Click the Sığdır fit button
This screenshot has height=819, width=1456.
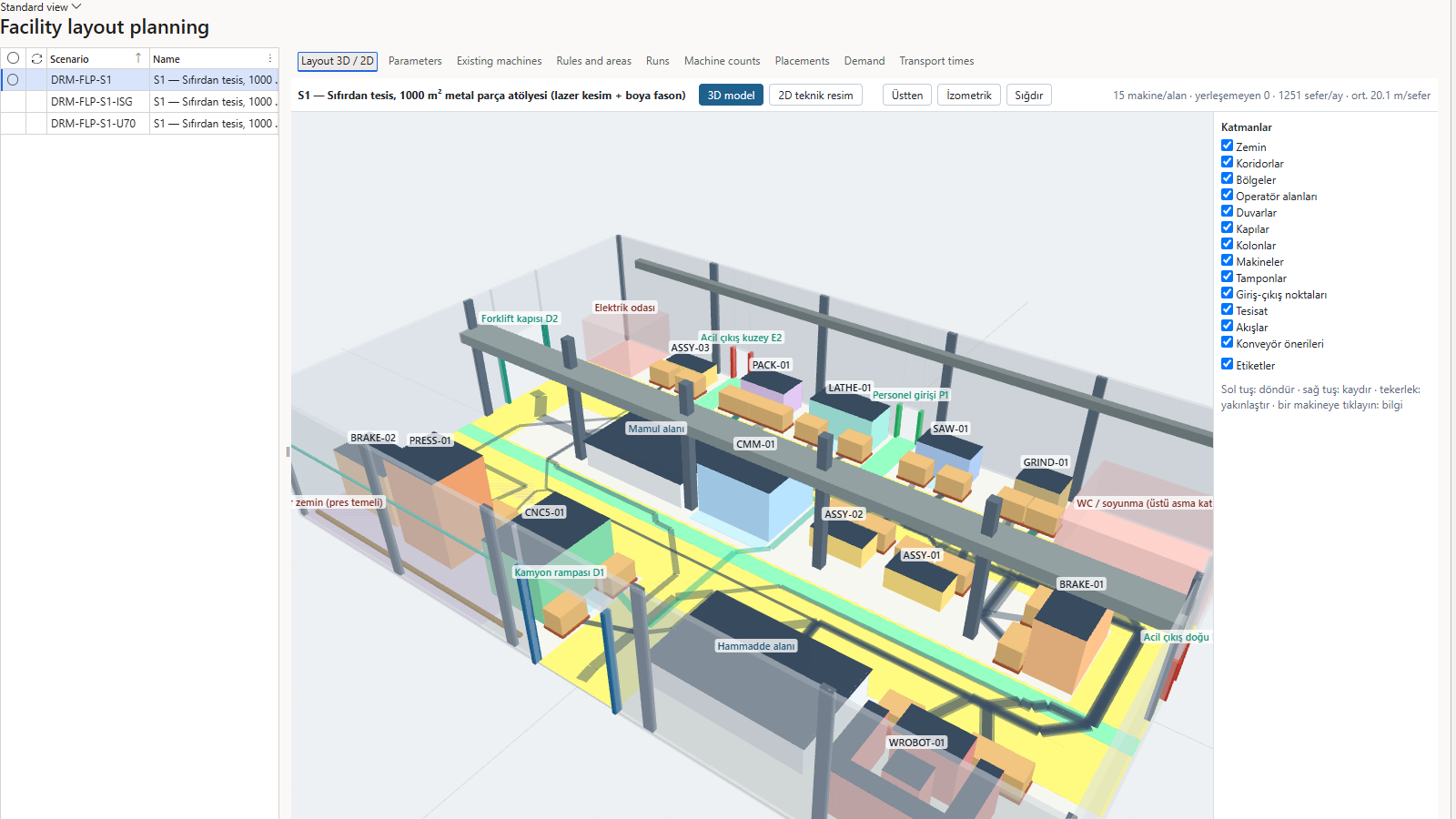coord(1029,95)
